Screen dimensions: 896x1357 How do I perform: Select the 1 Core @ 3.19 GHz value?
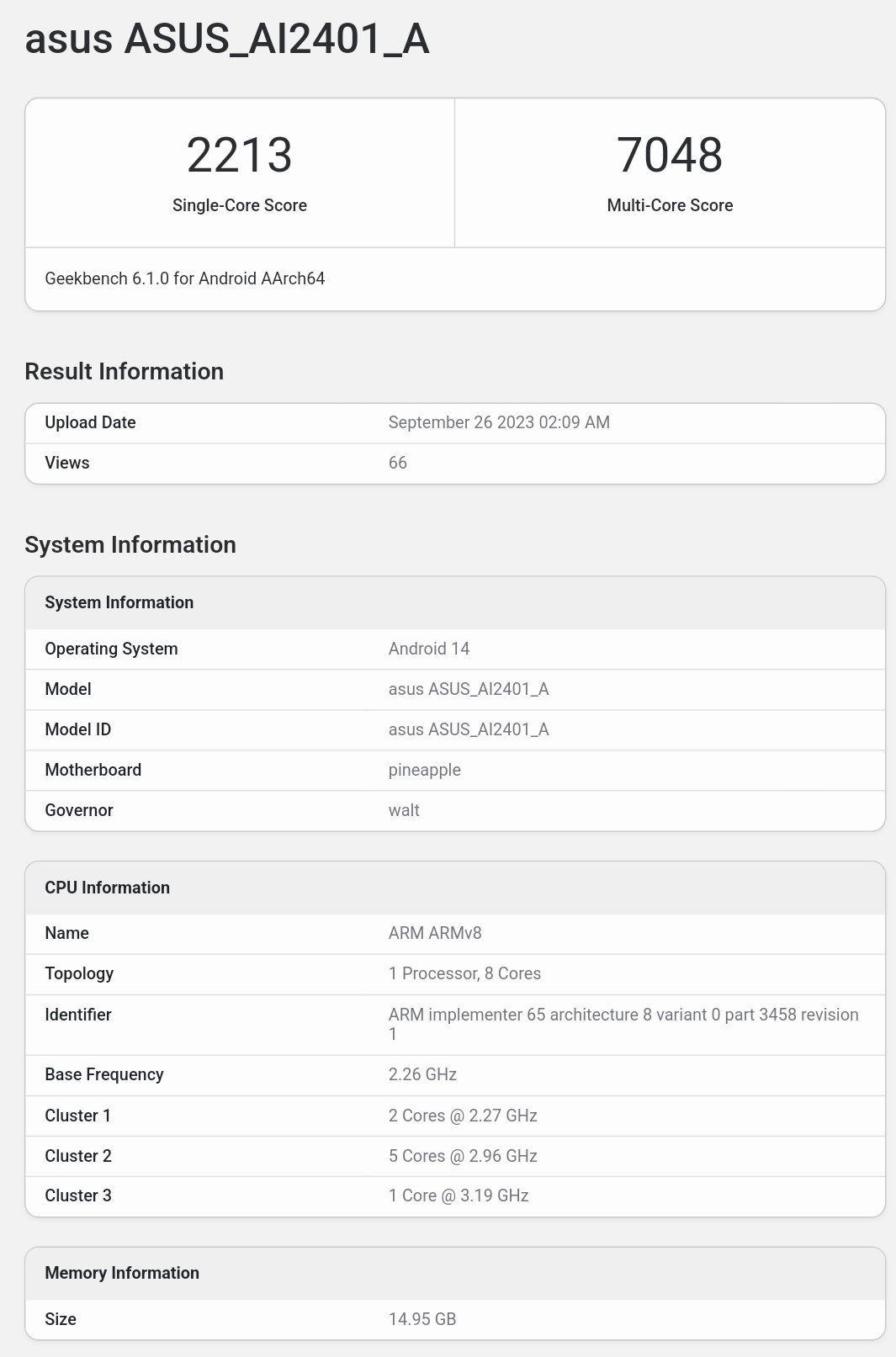459,1195
